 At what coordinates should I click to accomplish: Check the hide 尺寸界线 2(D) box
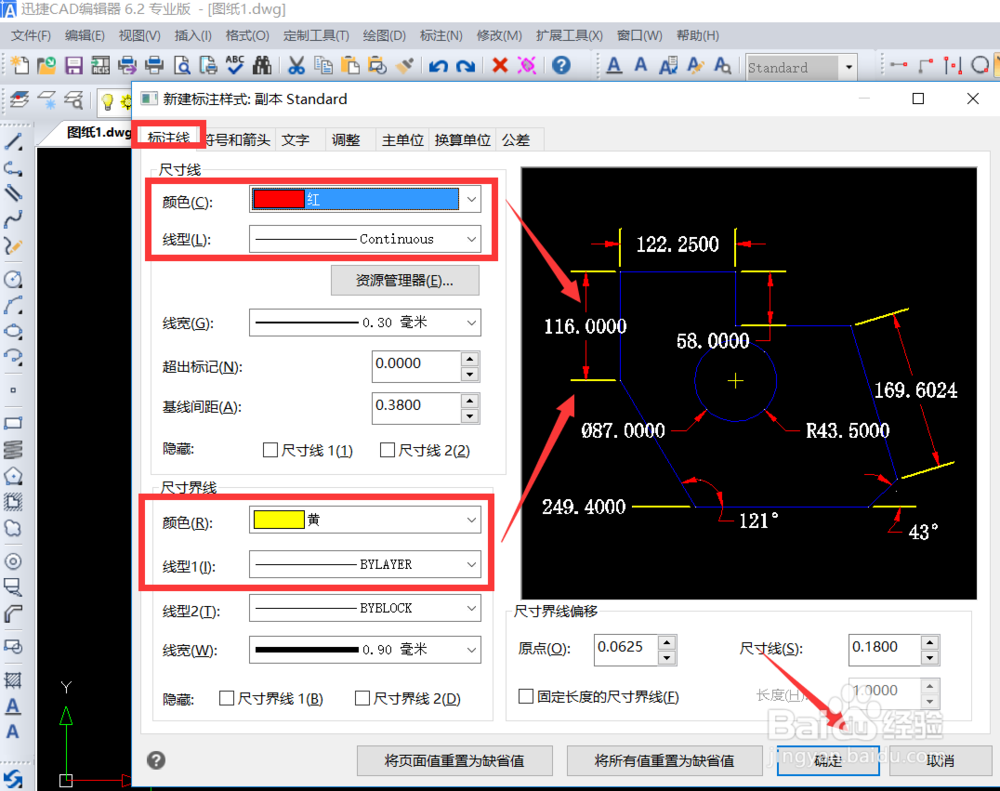pyautogui.click(x=362, y=699)
